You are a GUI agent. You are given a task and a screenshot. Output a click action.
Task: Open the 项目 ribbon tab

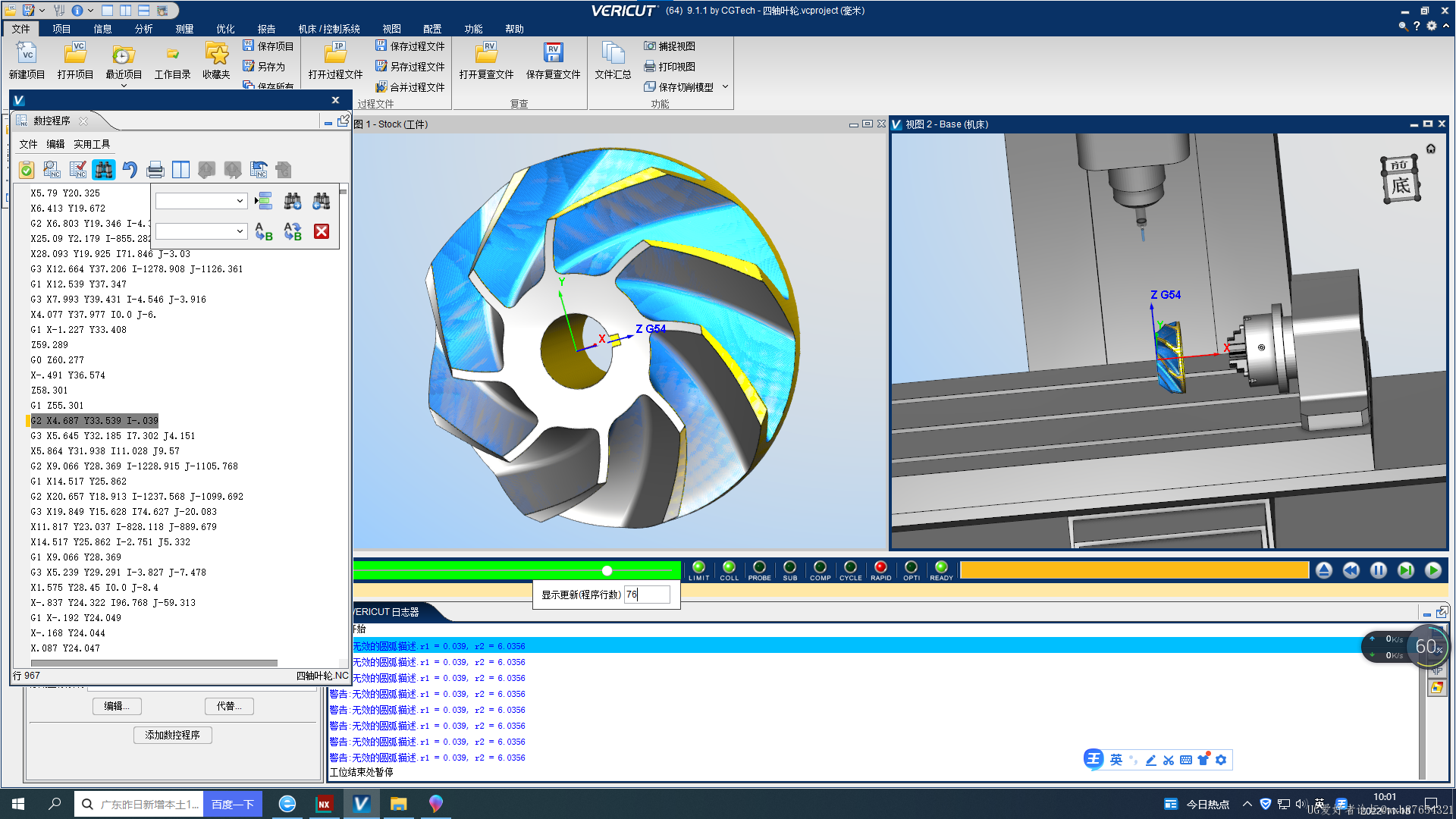[61, 29]
